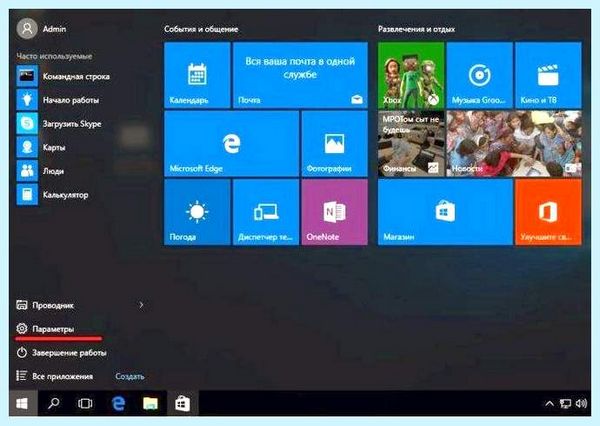
Task: Click the Создать link
Action: coord(130,376)
